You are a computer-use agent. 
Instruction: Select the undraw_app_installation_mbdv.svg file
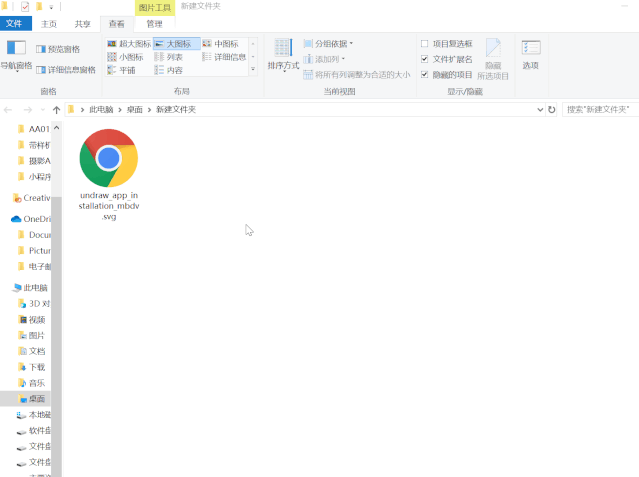tap(109, 174)
